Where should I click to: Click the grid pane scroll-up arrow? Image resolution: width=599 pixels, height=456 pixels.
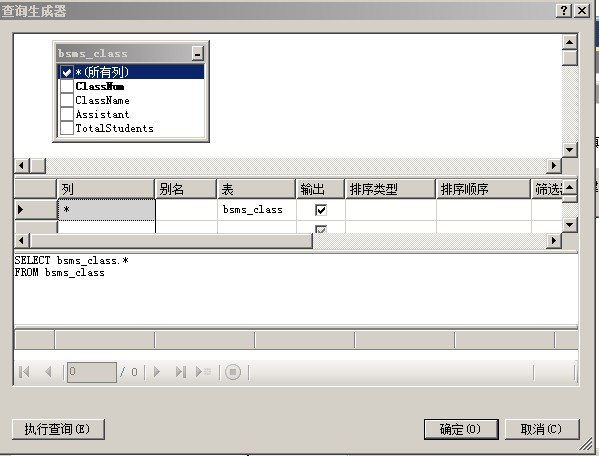coord(570,187)
